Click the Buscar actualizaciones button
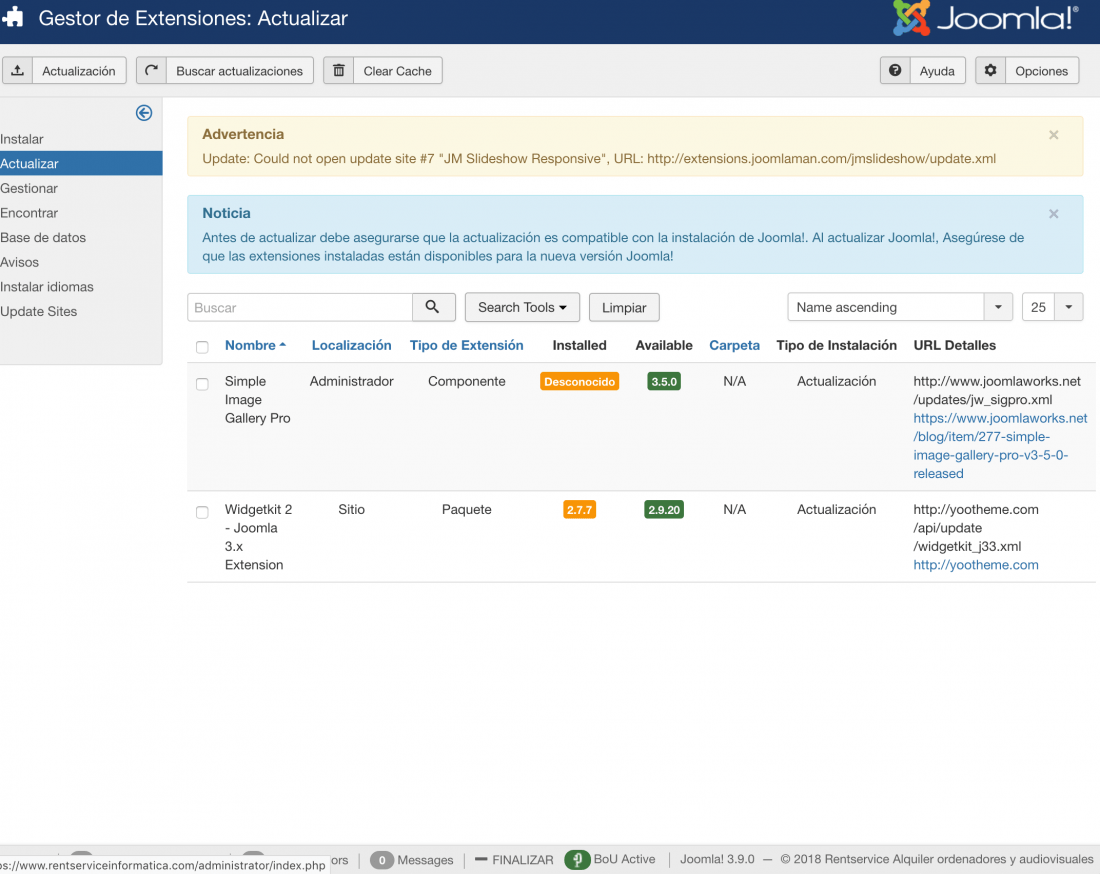 click(x=224, y=71)
